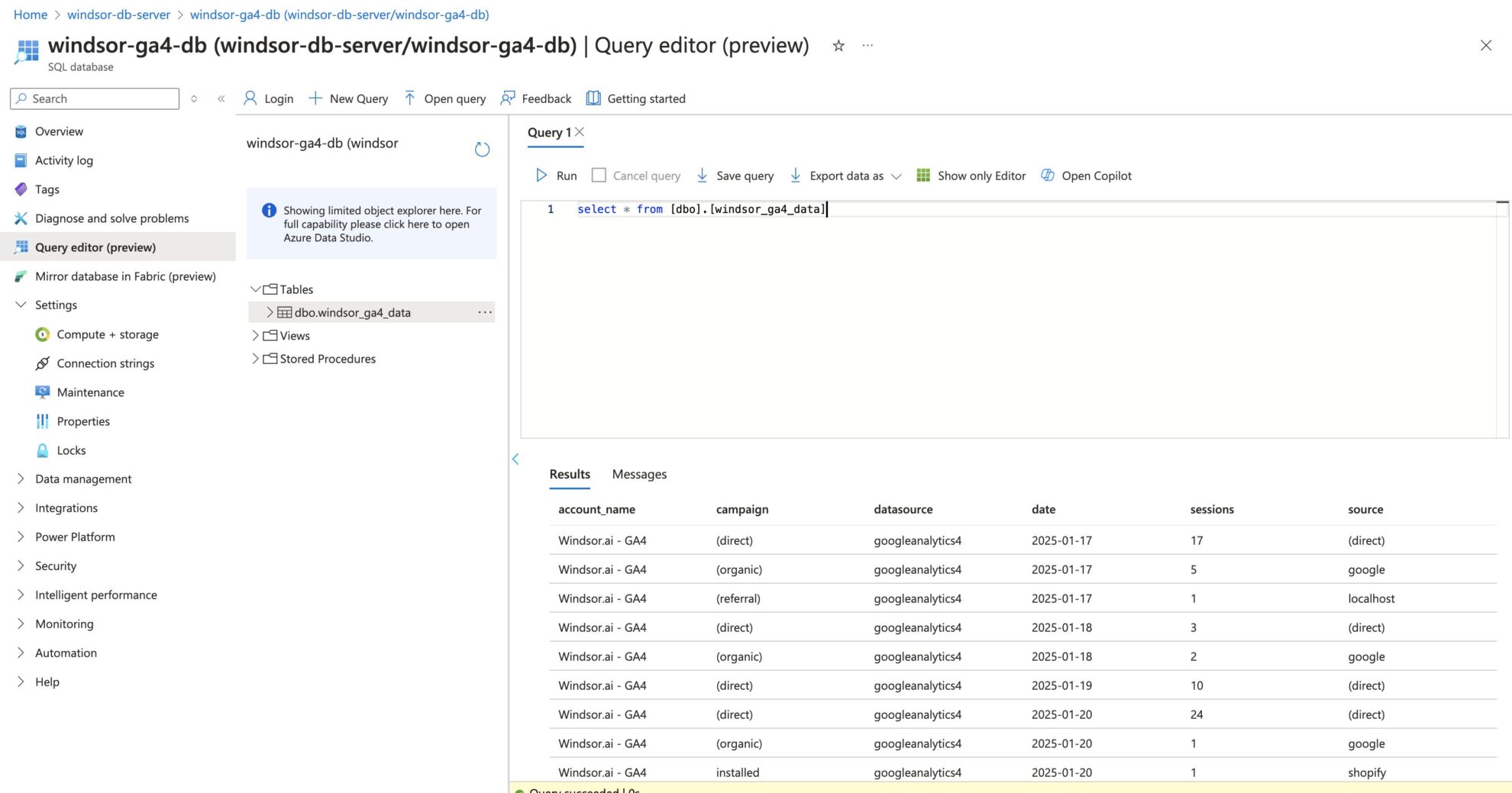The image size is (1512, 793).
Task: Select the shopify source cell
Action: 1367,772
